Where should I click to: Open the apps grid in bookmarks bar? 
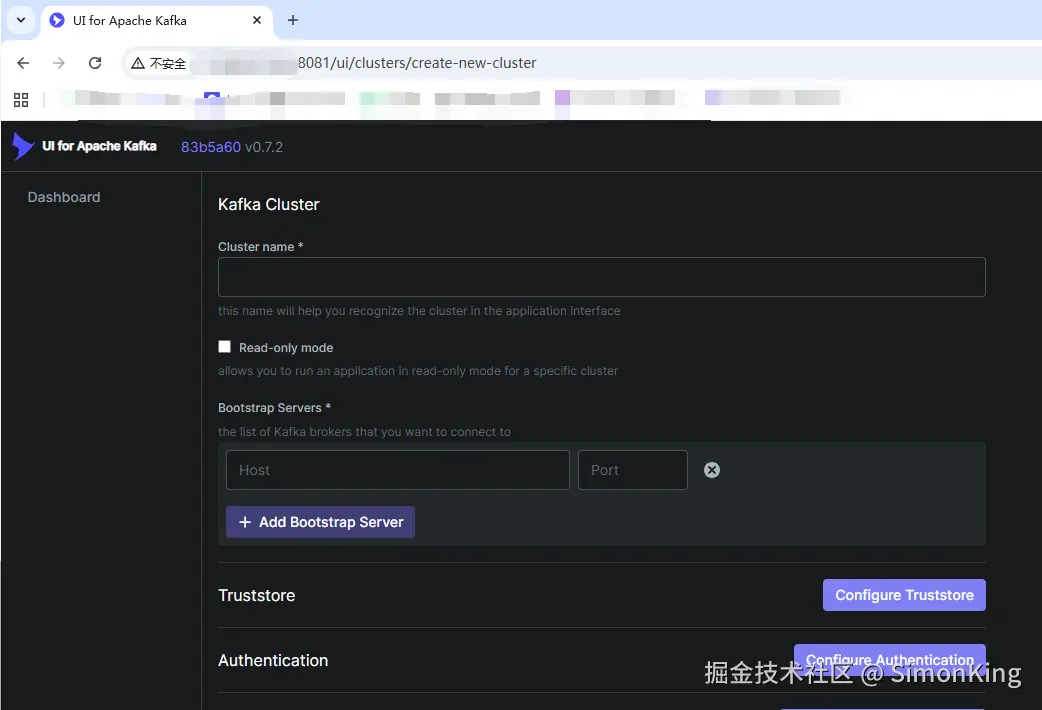coord(21,100)
